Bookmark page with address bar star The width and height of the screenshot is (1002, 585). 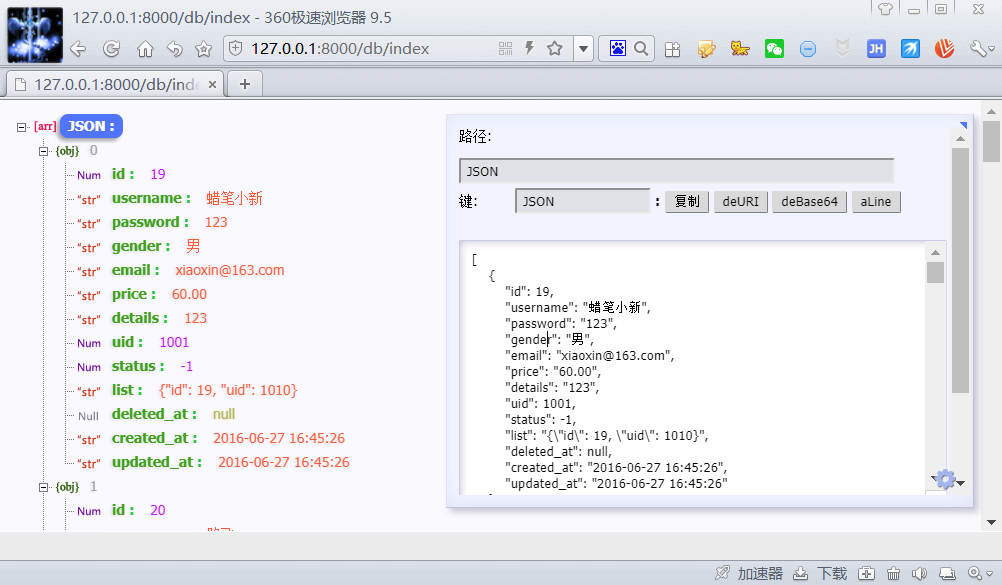tap(555, 48)
